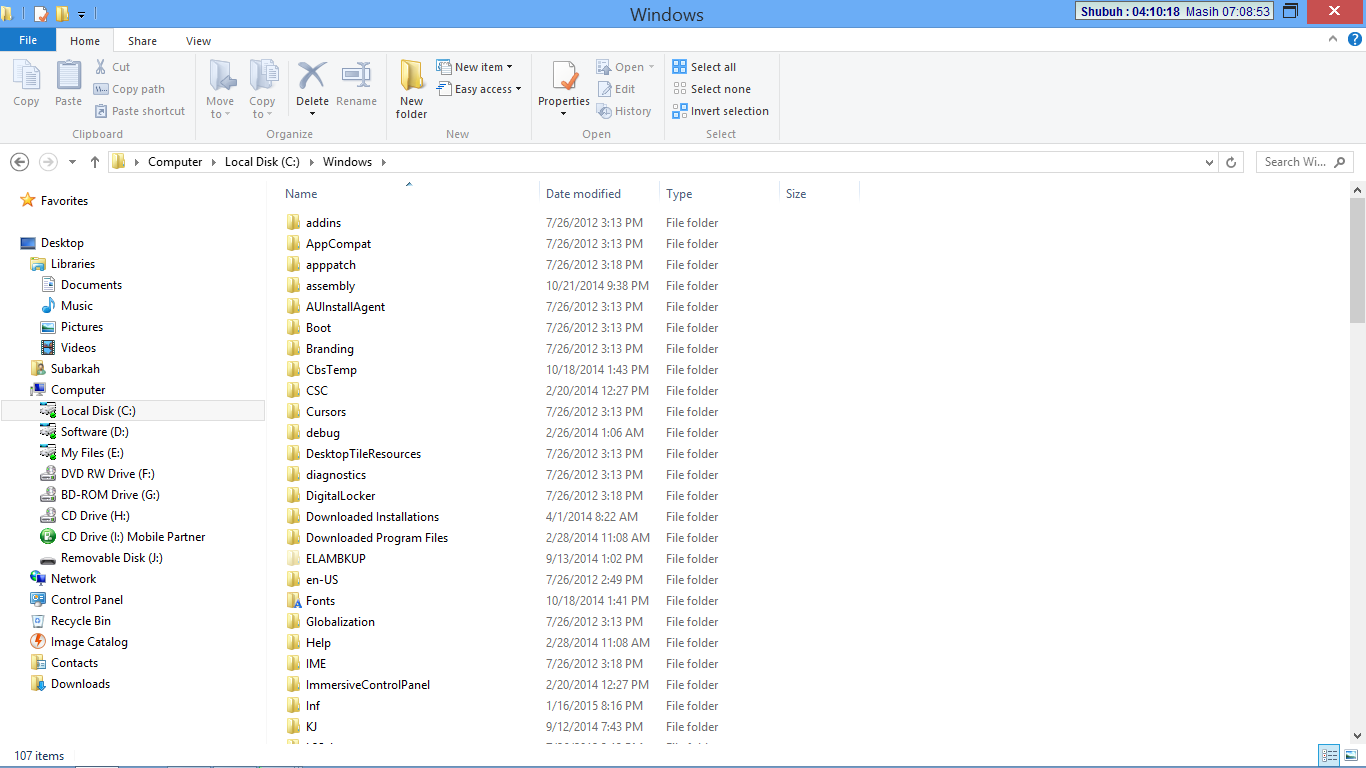Expand the address bar history dropdown
1366x768 pixels.
click(1209, 162)
